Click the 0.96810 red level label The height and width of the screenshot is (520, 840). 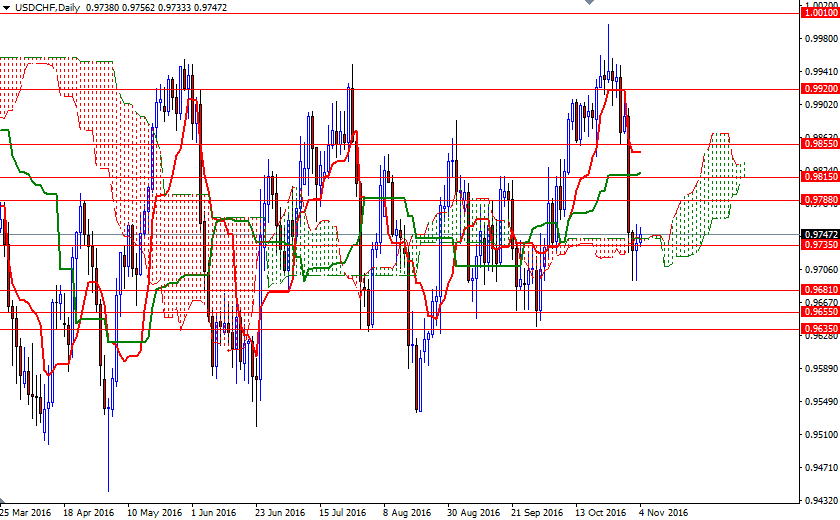[x=820, y=290]
